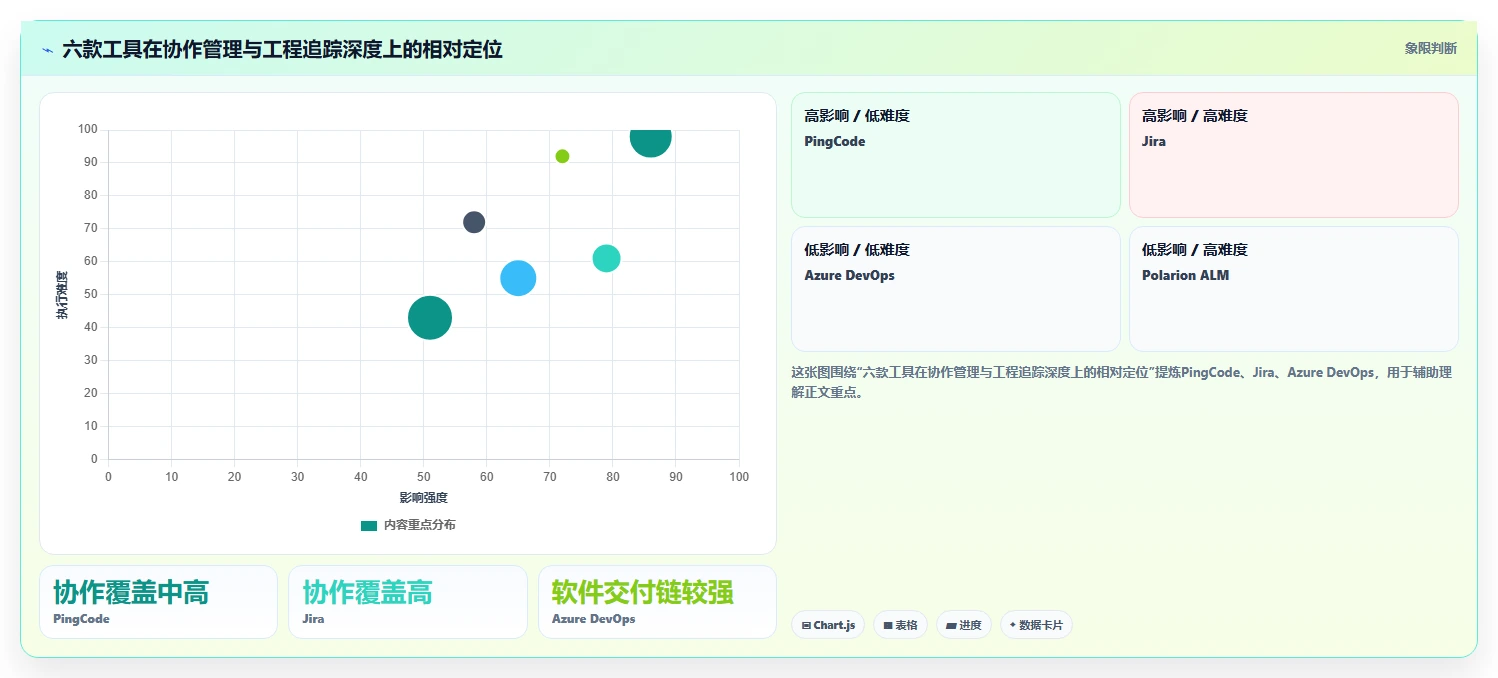The height and width of the screenshot is (678, 1498).
Task: Toggle the 内容重点分布 legend swatch
Action: pyautogui.click(x=369, y=525)
